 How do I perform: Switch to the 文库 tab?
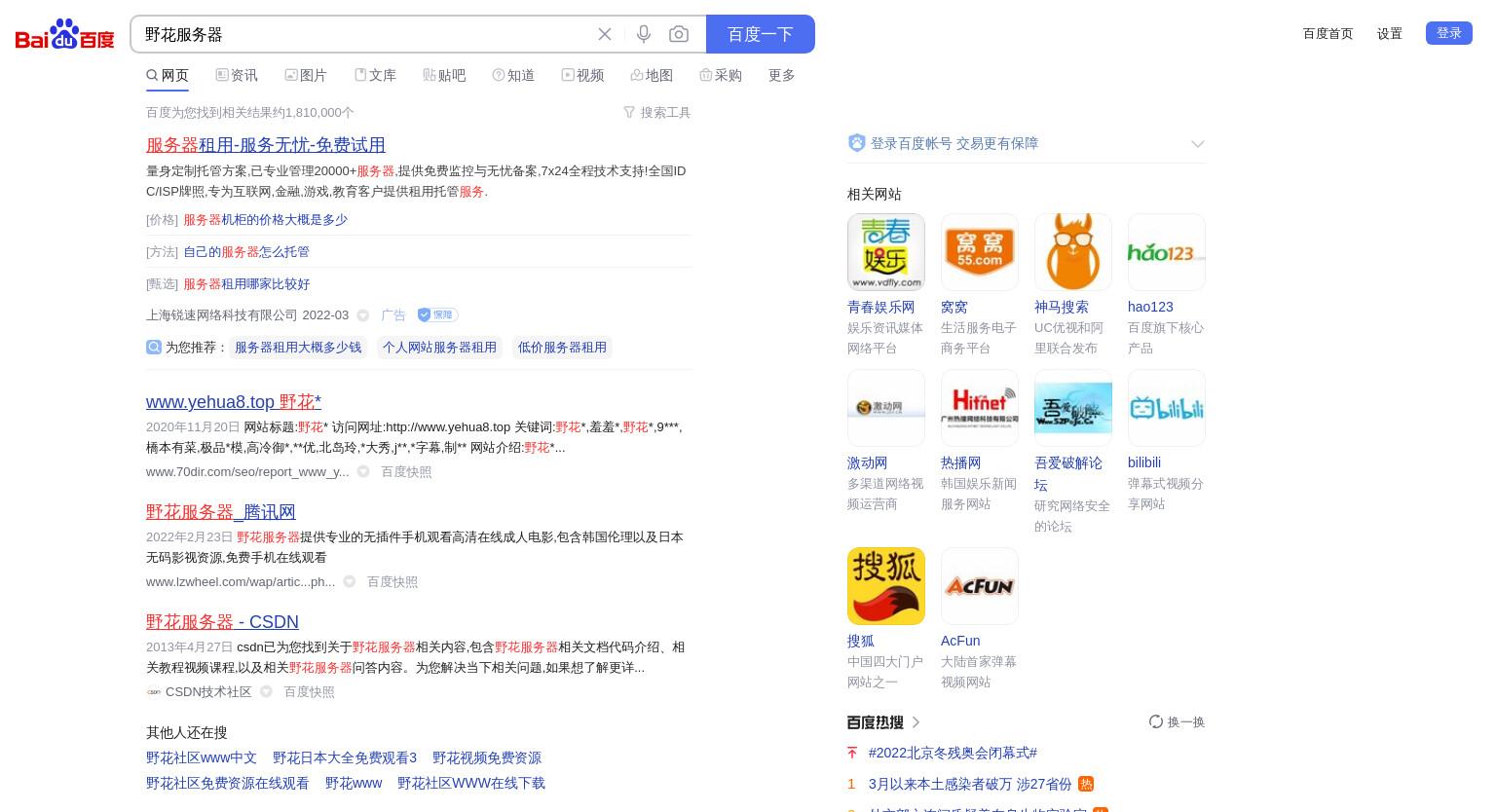(x=375, y=75)
